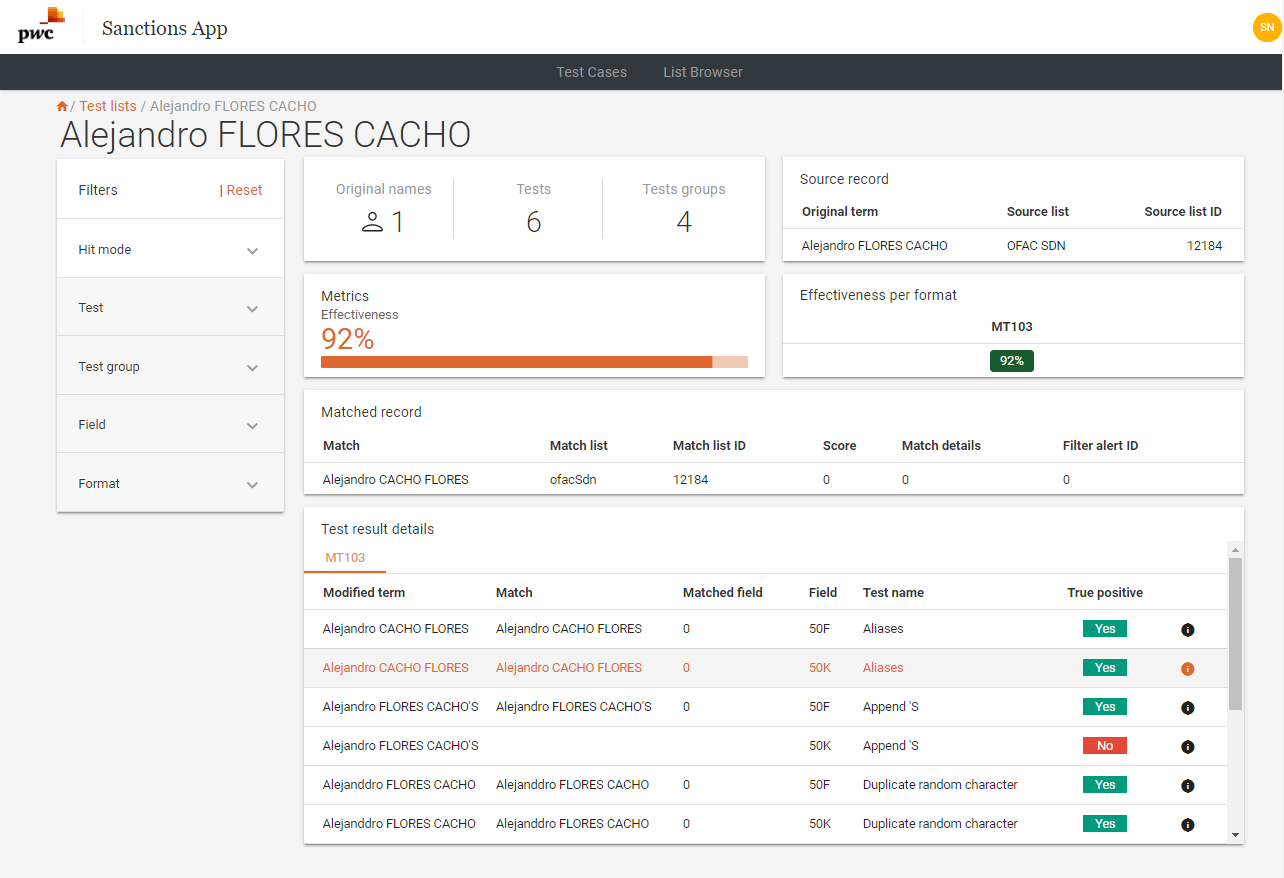Open the Test Cases menu
The height and width of the screenshot is (878, 1284).
591,72
